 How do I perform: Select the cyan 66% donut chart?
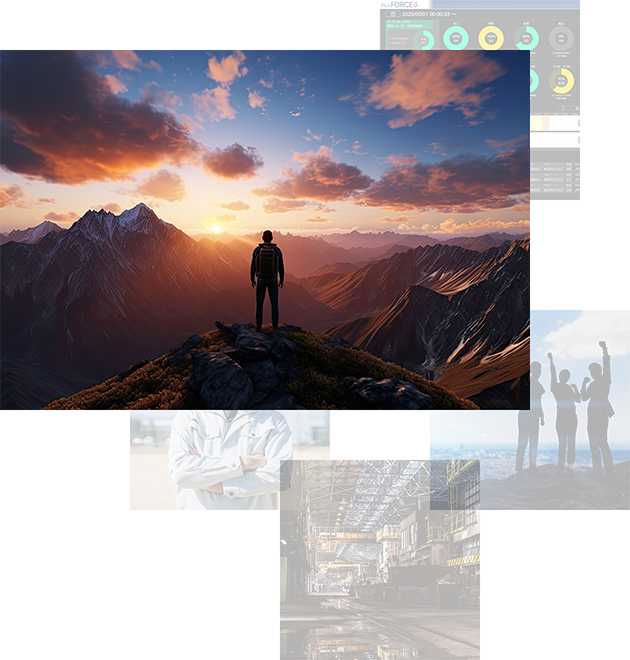tap(525, 39)
